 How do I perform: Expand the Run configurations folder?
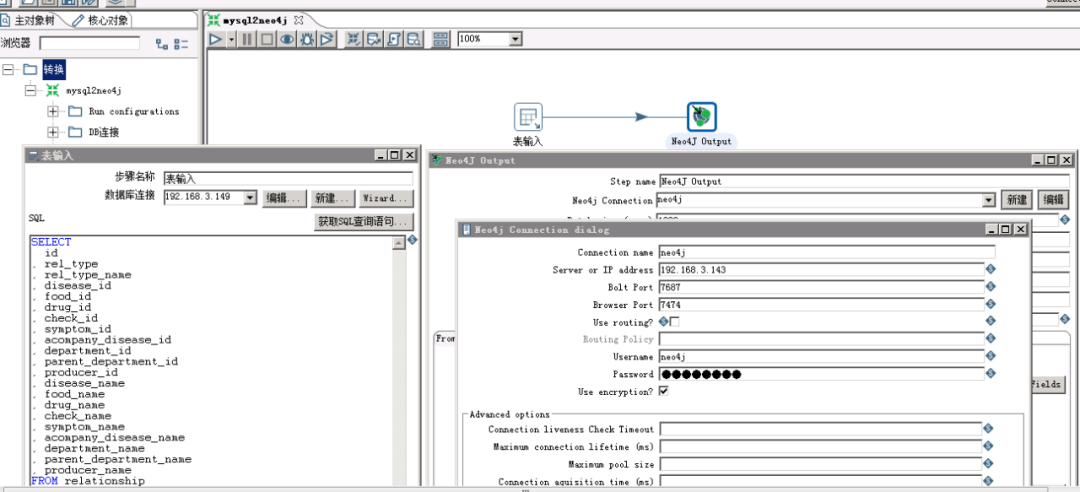click(52, 111)
